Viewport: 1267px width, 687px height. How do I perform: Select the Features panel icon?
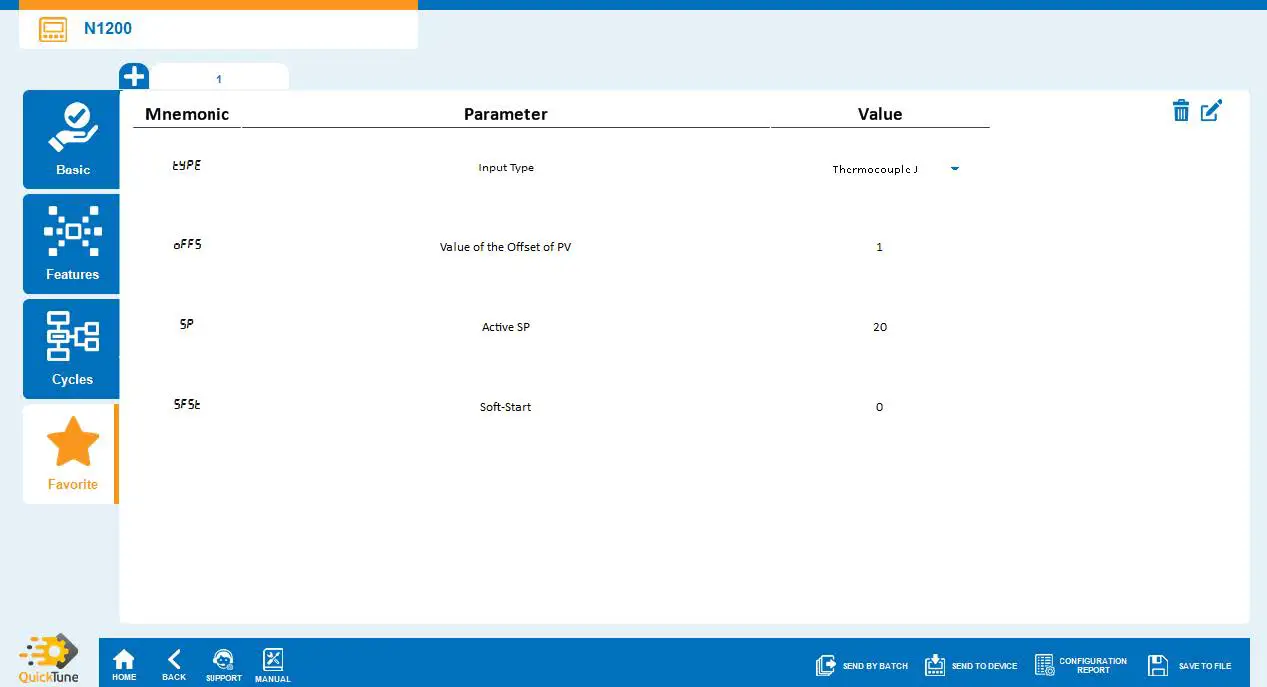pyautogui.click(x=71, y=243)
